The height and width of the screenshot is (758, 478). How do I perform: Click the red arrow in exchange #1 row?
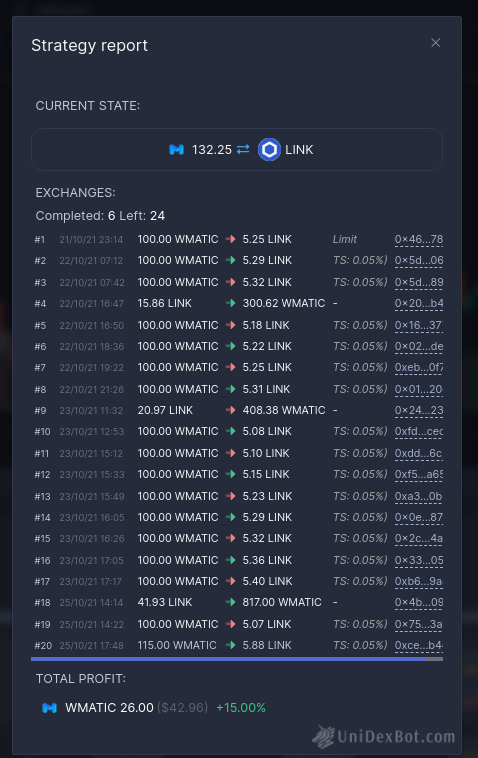click(231, 239)
